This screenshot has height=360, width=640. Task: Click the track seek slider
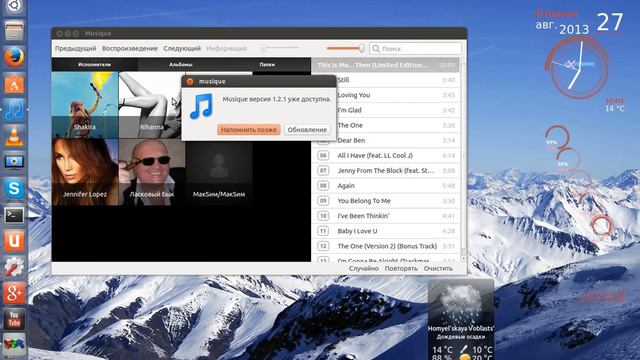[280, 49]
